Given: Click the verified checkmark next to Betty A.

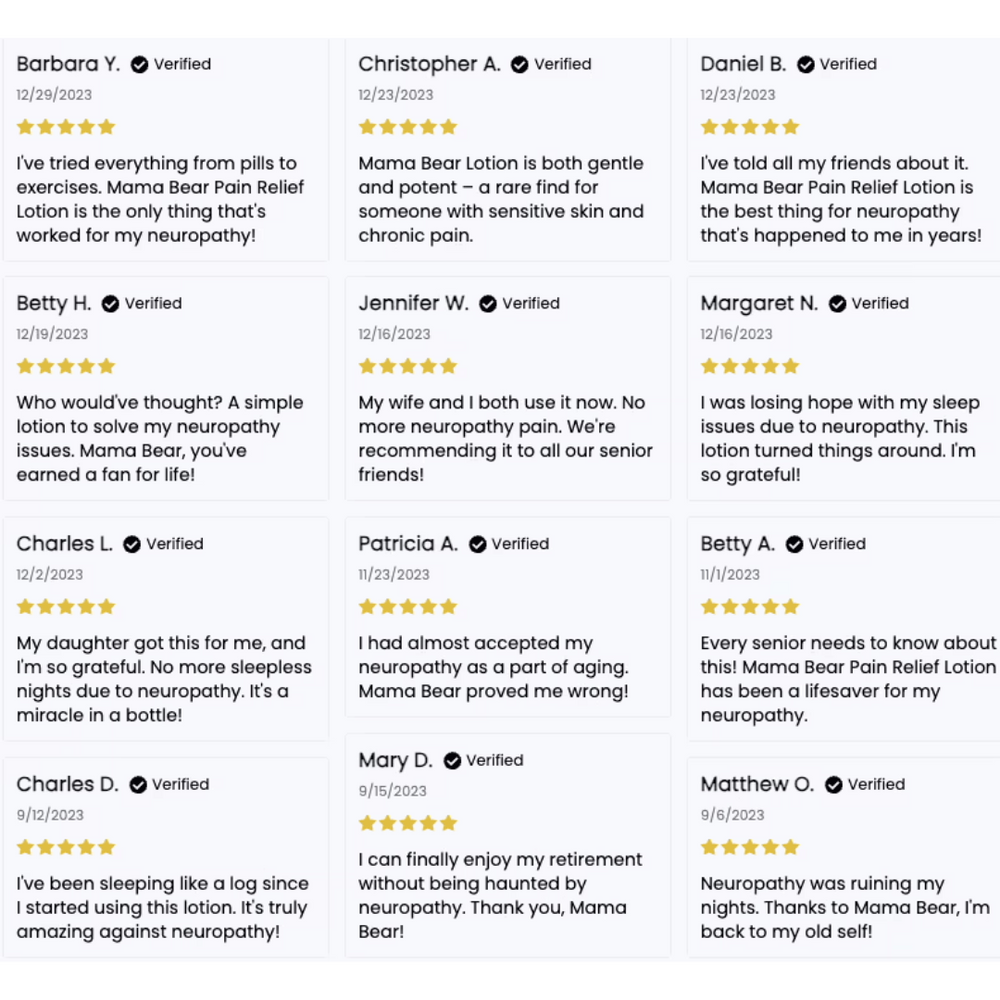Looking at the screenshot, I should click(x=795, y=544).
